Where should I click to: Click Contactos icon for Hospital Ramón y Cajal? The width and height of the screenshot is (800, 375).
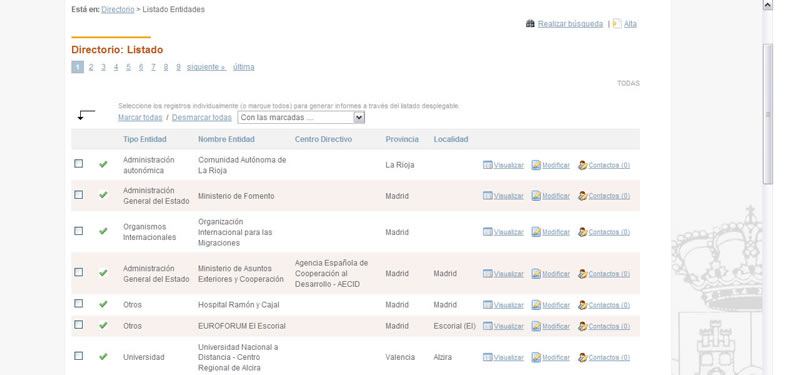pyautogui.click(x=583, y=305)
